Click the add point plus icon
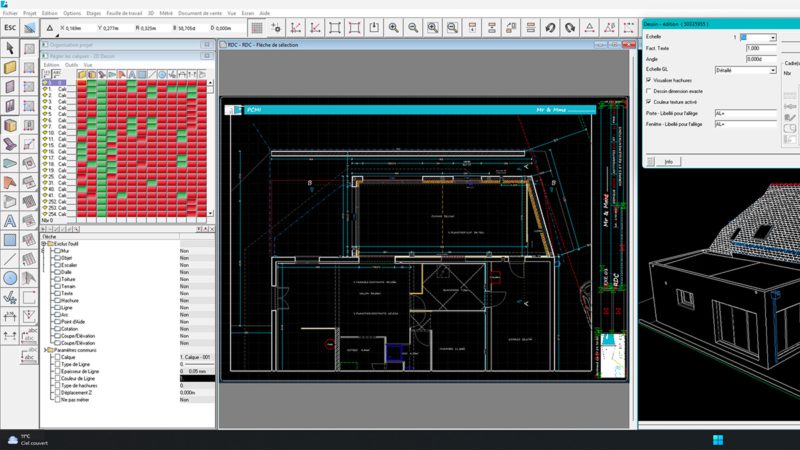This screenshot has width=800, height=450. (276, 28)
